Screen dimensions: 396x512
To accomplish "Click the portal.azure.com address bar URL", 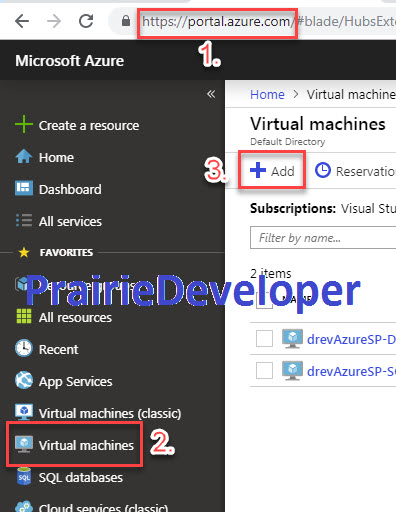I will coord(217,22).
